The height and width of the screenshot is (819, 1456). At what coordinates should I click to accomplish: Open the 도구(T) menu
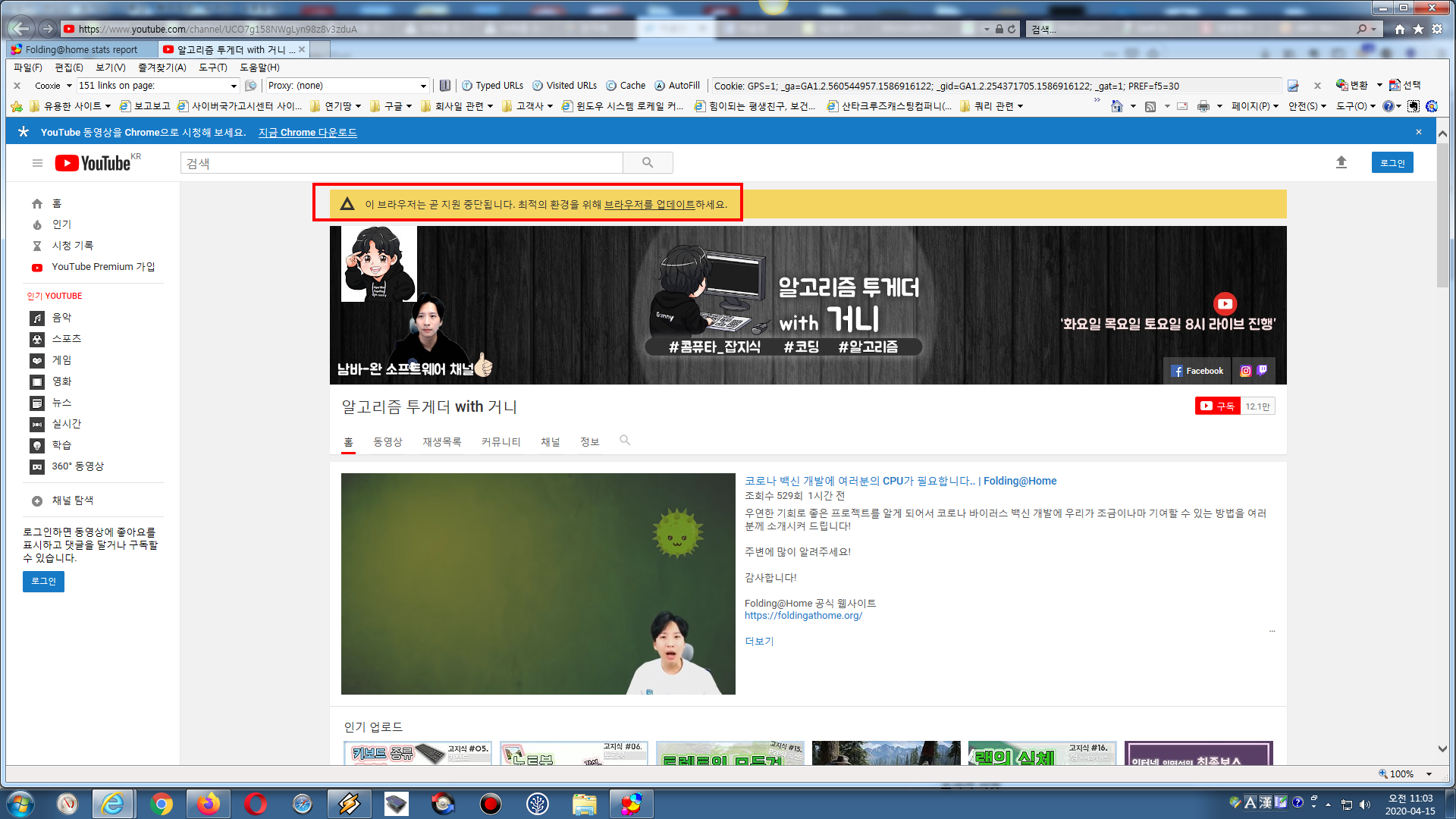[x=213, y=67]
